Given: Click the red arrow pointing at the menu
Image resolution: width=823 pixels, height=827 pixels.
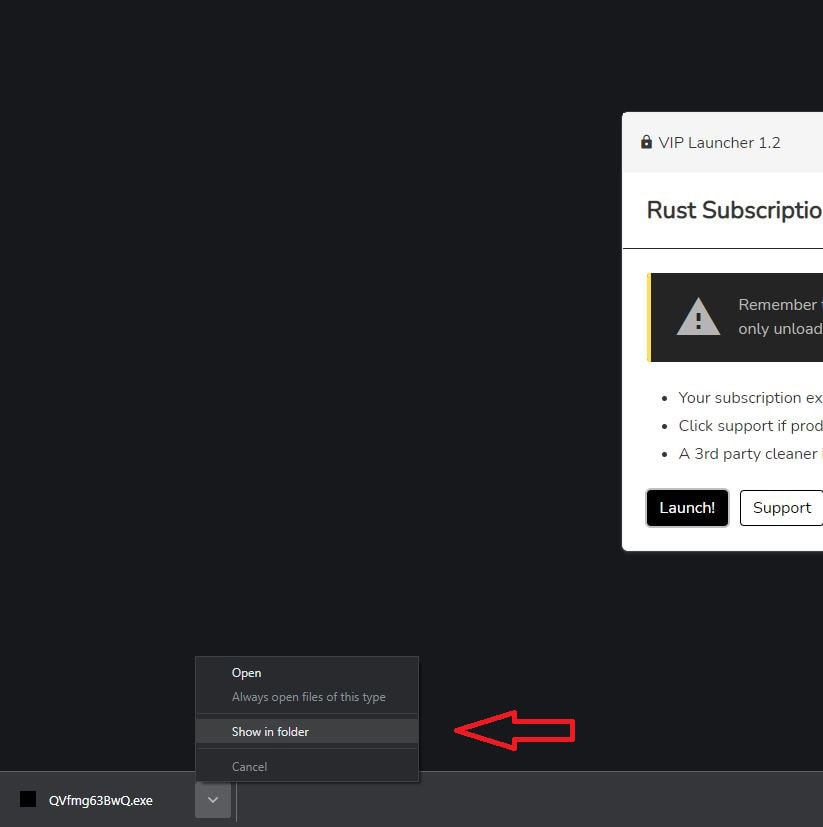Looking at the screenshot, I should (514, 731).
